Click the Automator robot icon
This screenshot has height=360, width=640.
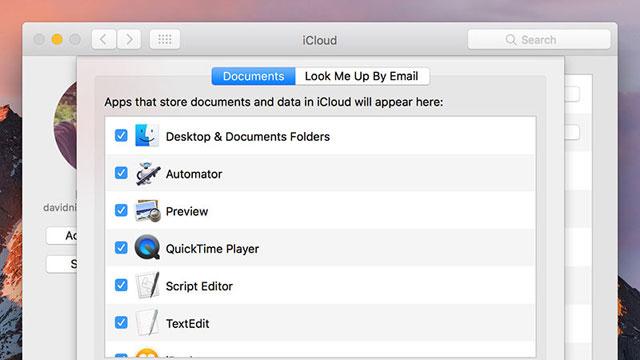click(x=147, y=173)
